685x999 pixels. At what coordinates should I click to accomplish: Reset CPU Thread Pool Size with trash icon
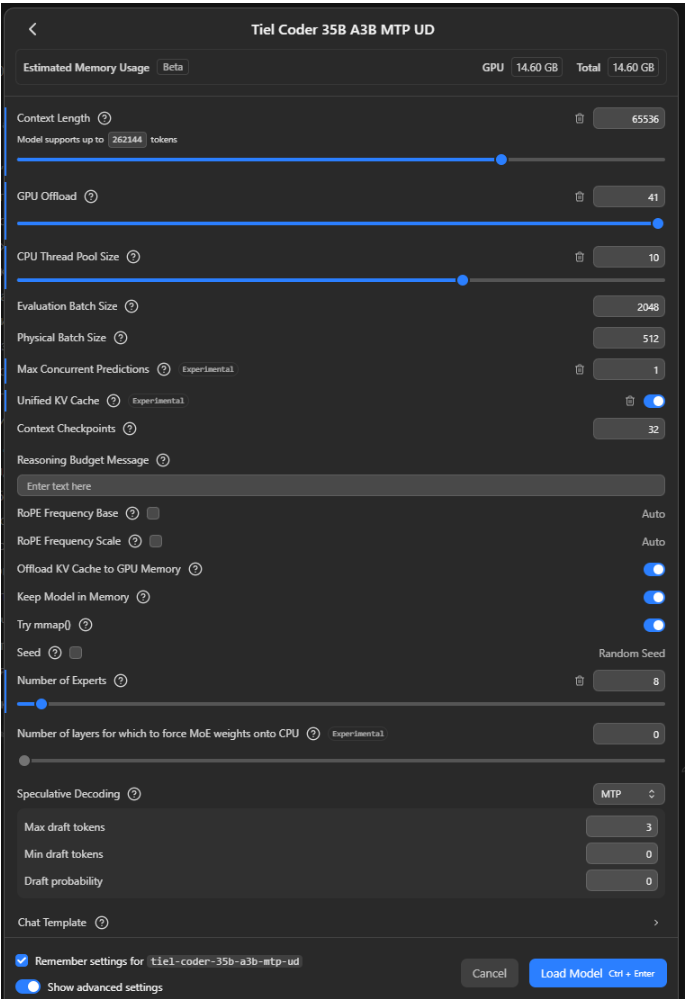tap(579, 257)
